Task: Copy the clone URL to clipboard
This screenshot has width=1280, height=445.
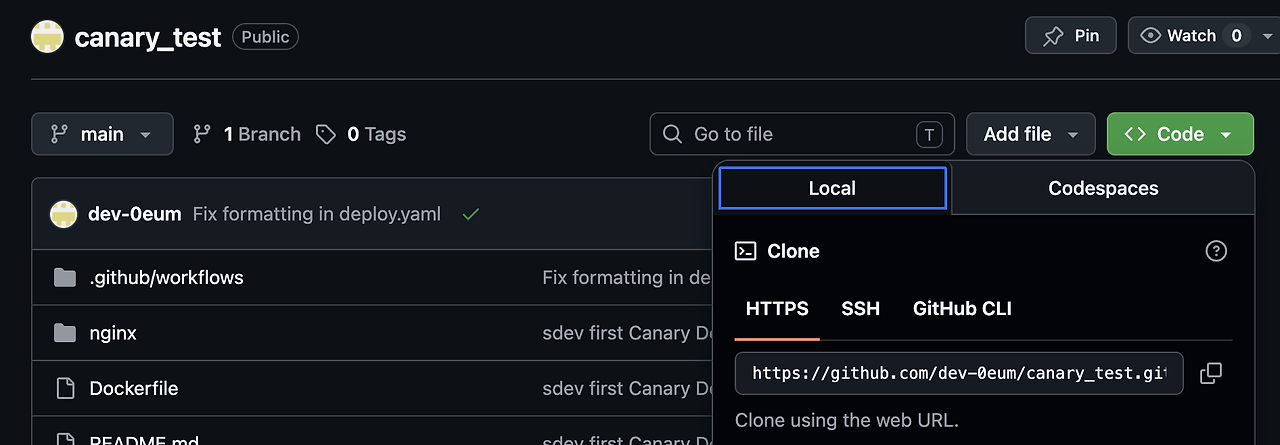Action: tap(1210, 373)
